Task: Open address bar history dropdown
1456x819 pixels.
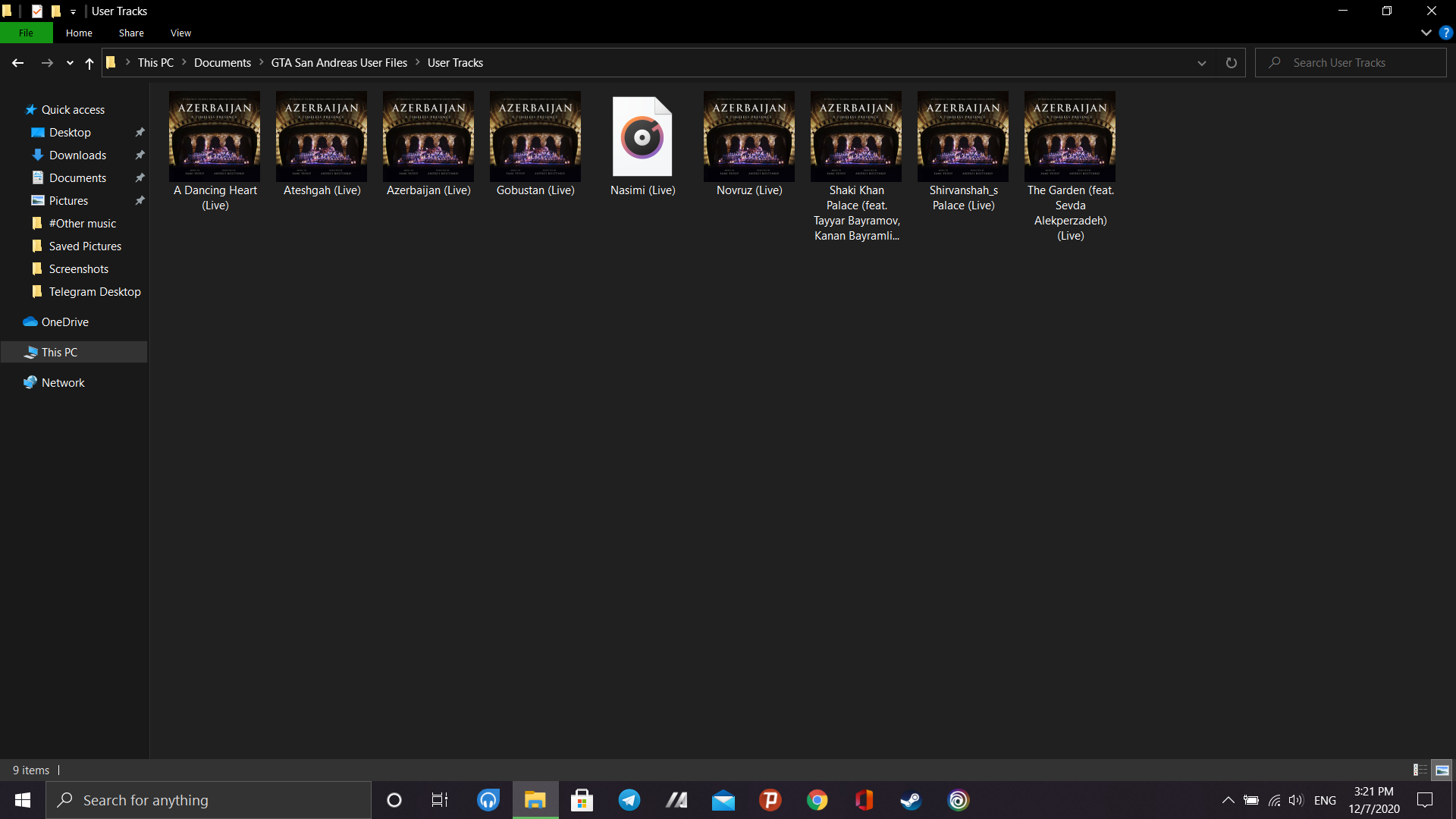Action: (x=1201, y=63)
